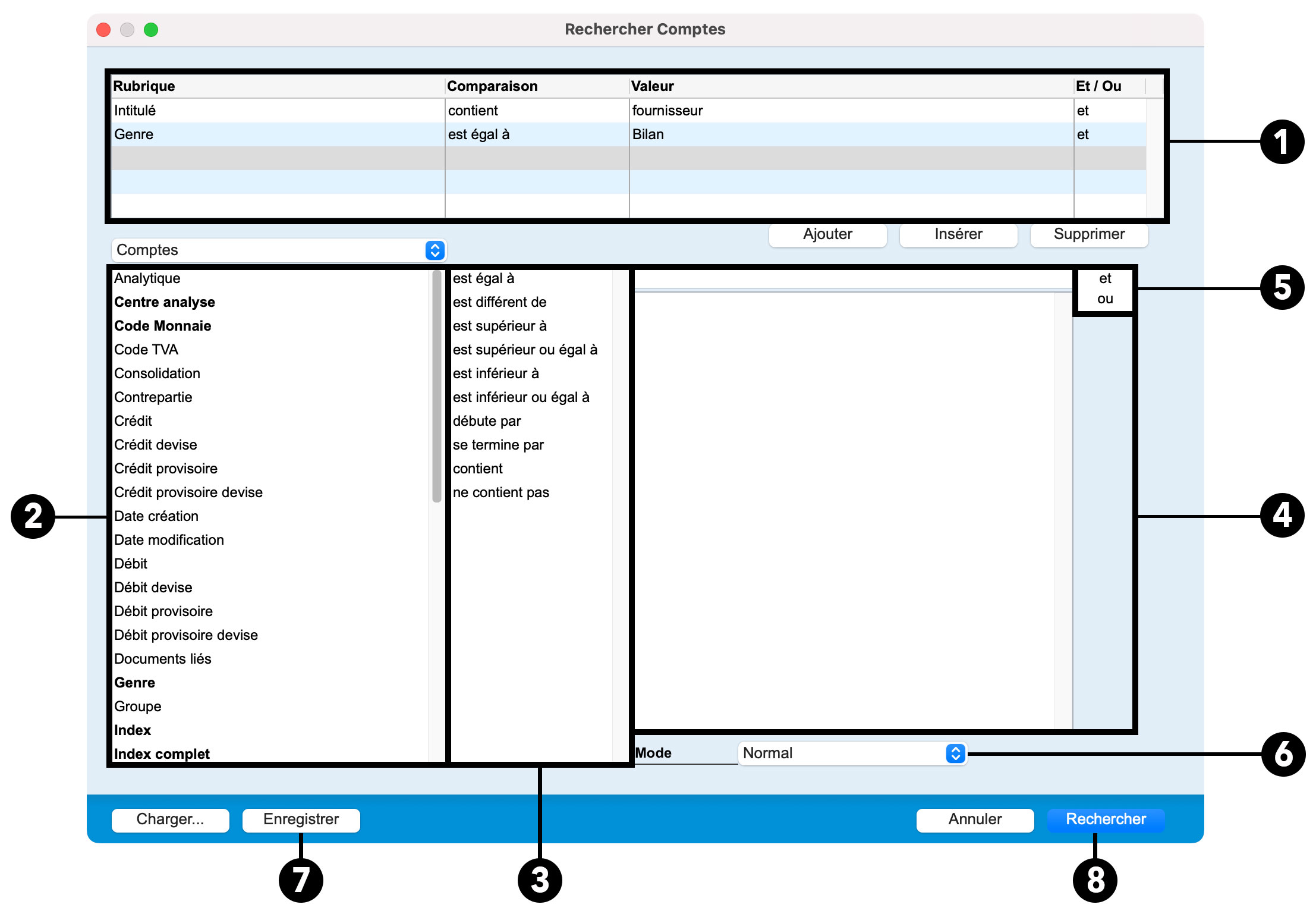Screen dimensions: 1316x920
Task: Choose 'Index complet' in field list
Action: click(x=162, y=754)
